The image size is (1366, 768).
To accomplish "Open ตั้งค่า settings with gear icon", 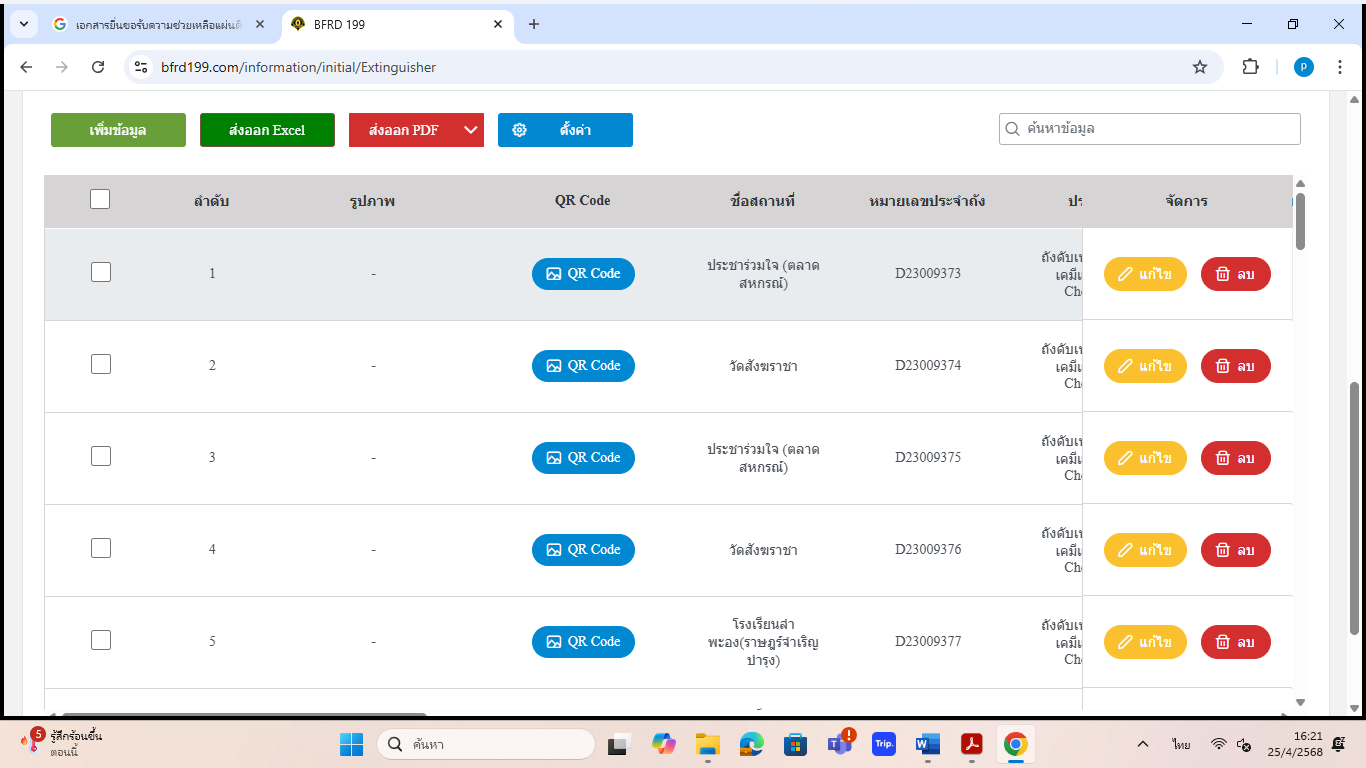I will tap(565, 130).
